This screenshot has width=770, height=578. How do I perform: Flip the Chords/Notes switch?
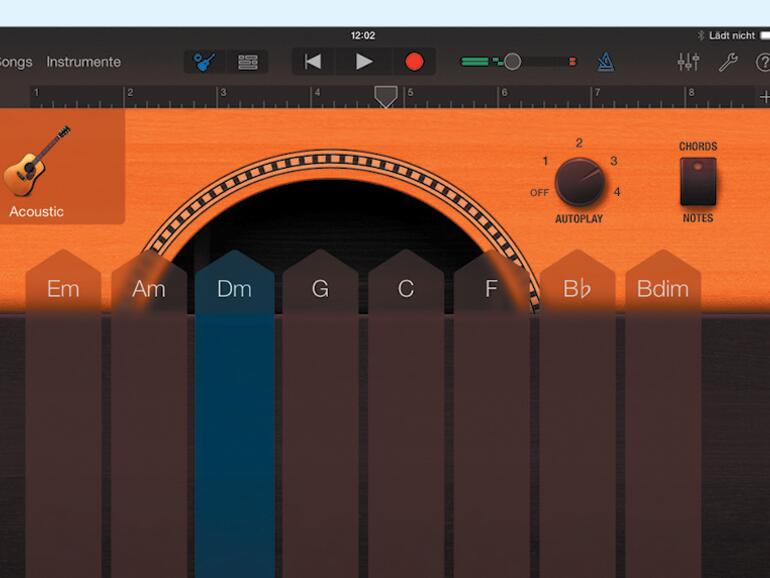(698, 181)
